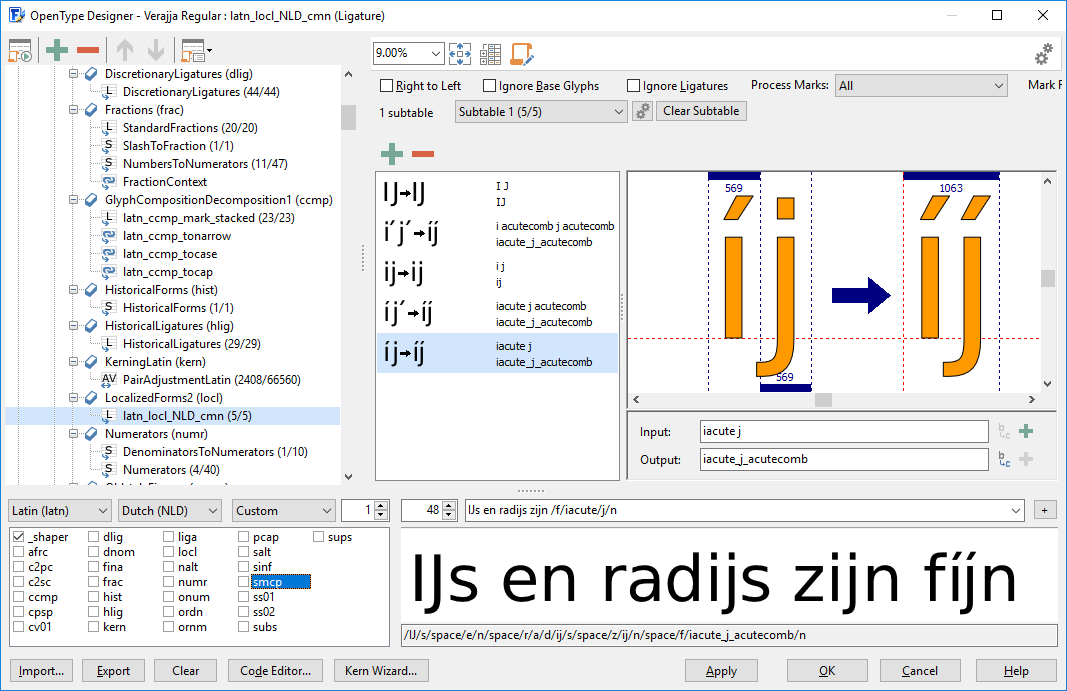Click the context icon of FractionContext
The height and width of the screenshot is (691, 1067).
108,181
